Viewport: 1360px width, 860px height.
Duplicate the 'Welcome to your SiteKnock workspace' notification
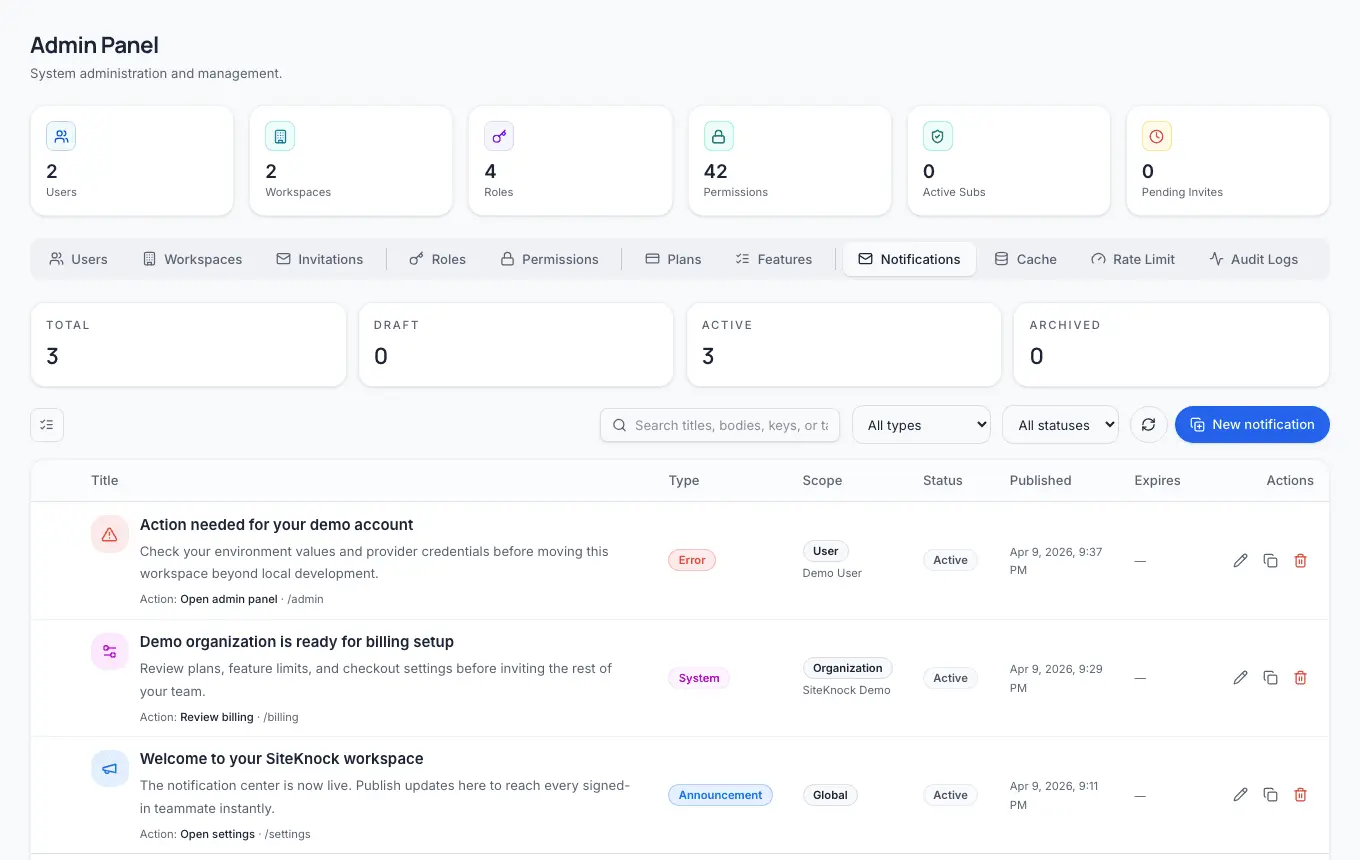coord(1270,795)
